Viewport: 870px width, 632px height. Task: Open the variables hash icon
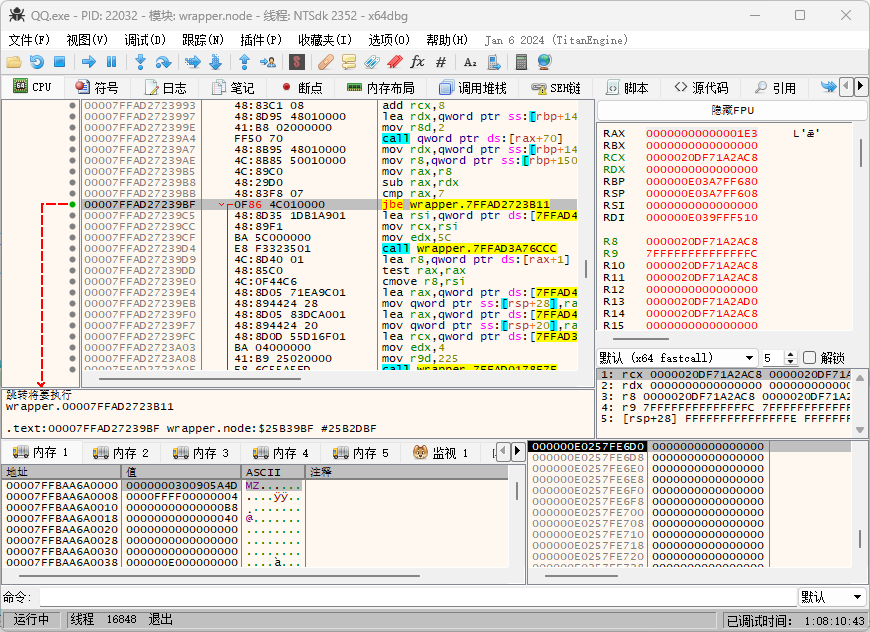441,62
